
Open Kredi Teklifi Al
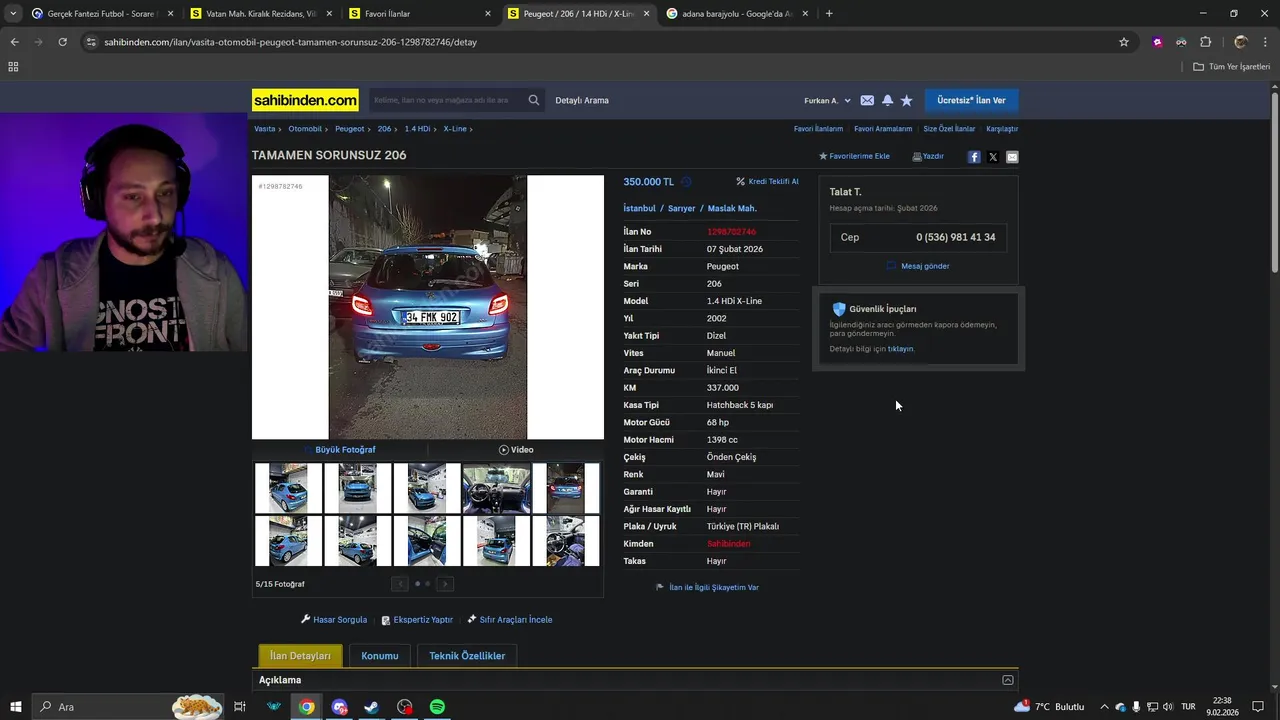pos(767,182)
